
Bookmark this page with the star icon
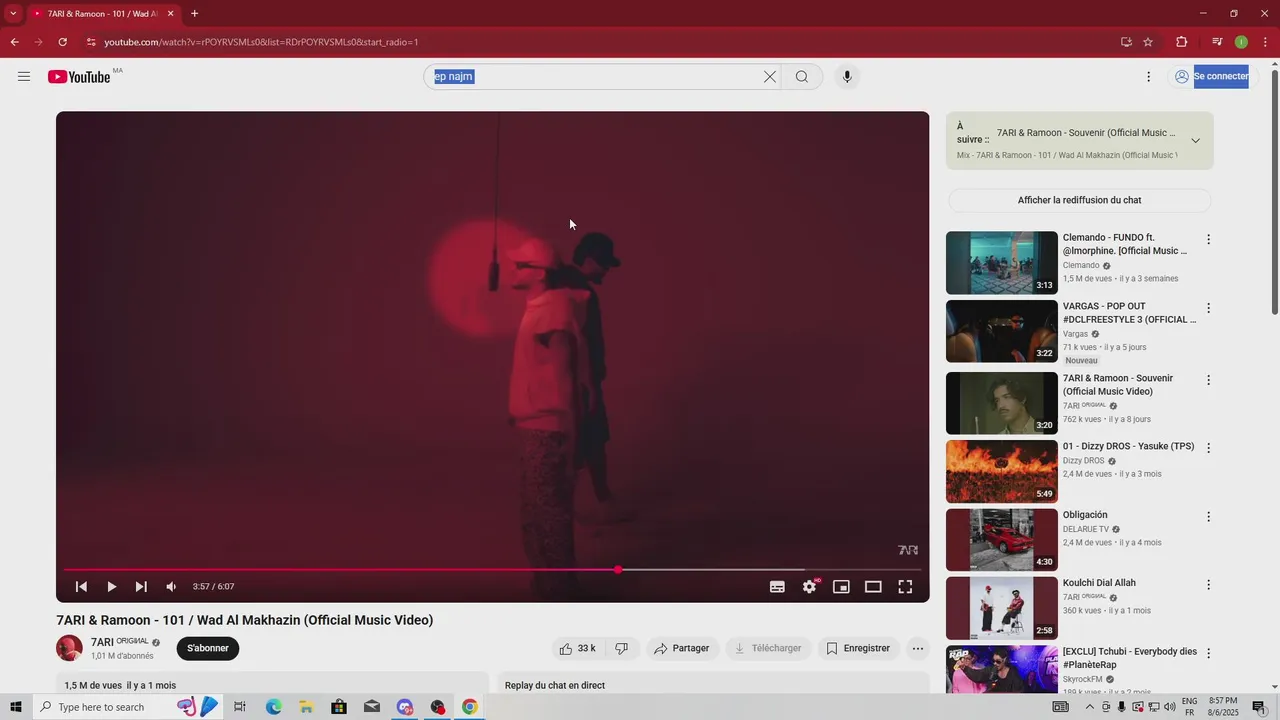(1148, 42)
